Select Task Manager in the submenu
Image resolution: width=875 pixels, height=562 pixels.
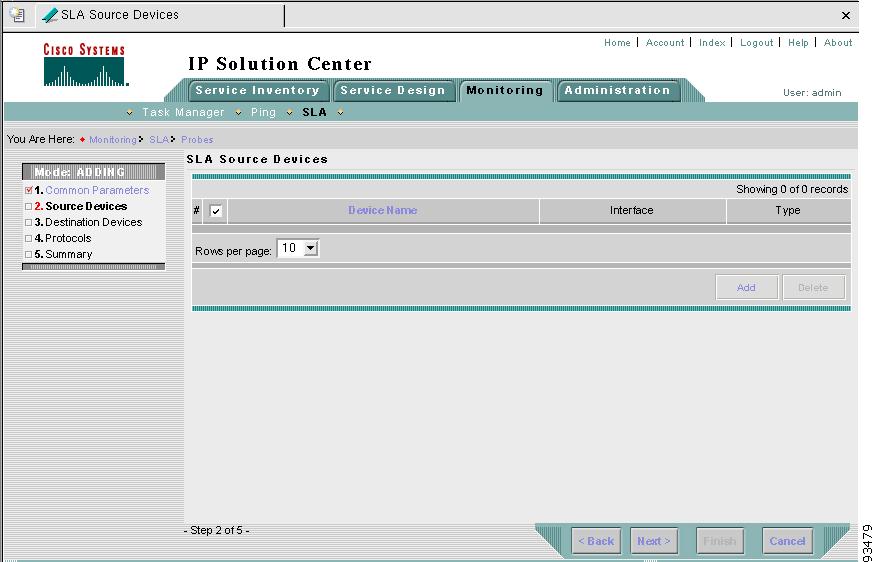click(x=183, y=112)
